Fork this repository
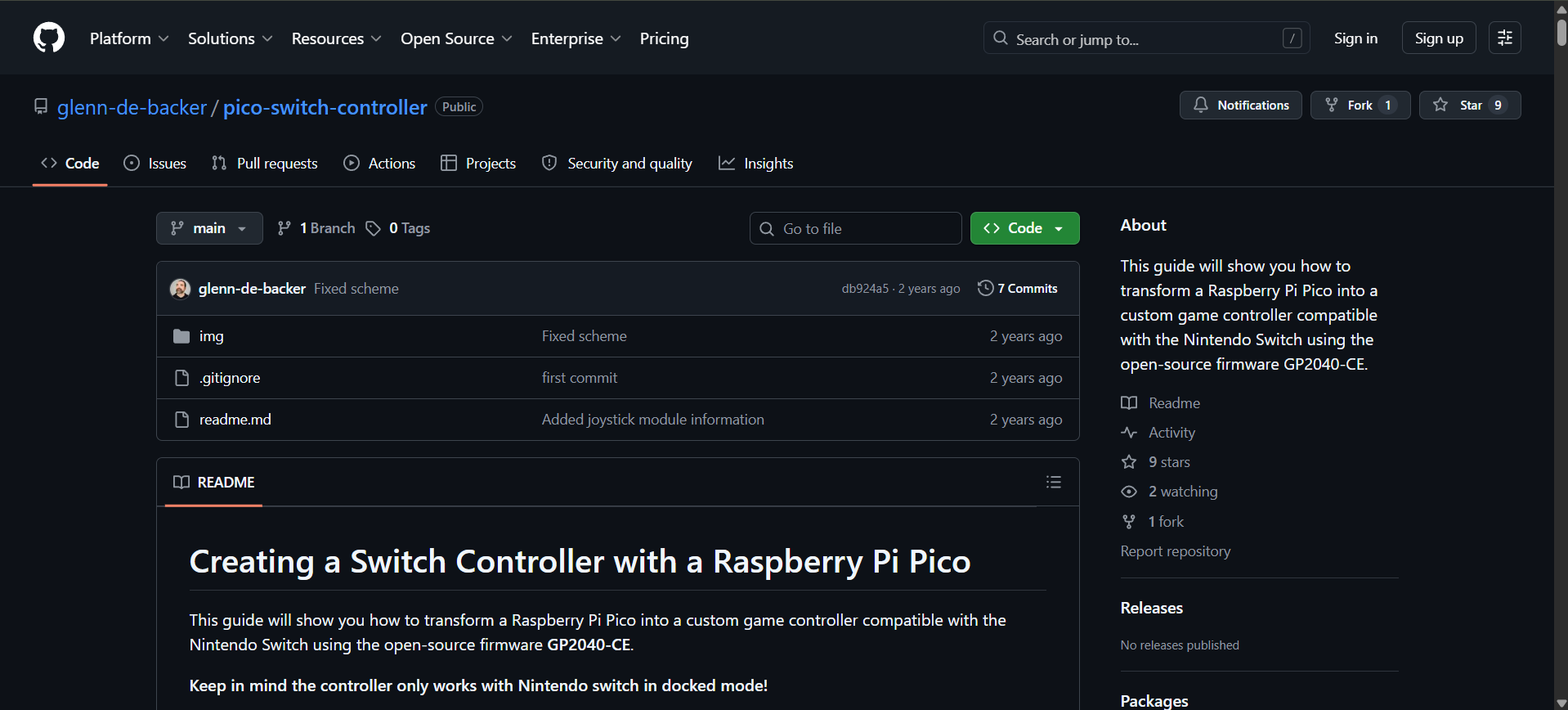The width and height of the screenshot is (1568, 710). pyautogui.click(x=1360, y=106)
